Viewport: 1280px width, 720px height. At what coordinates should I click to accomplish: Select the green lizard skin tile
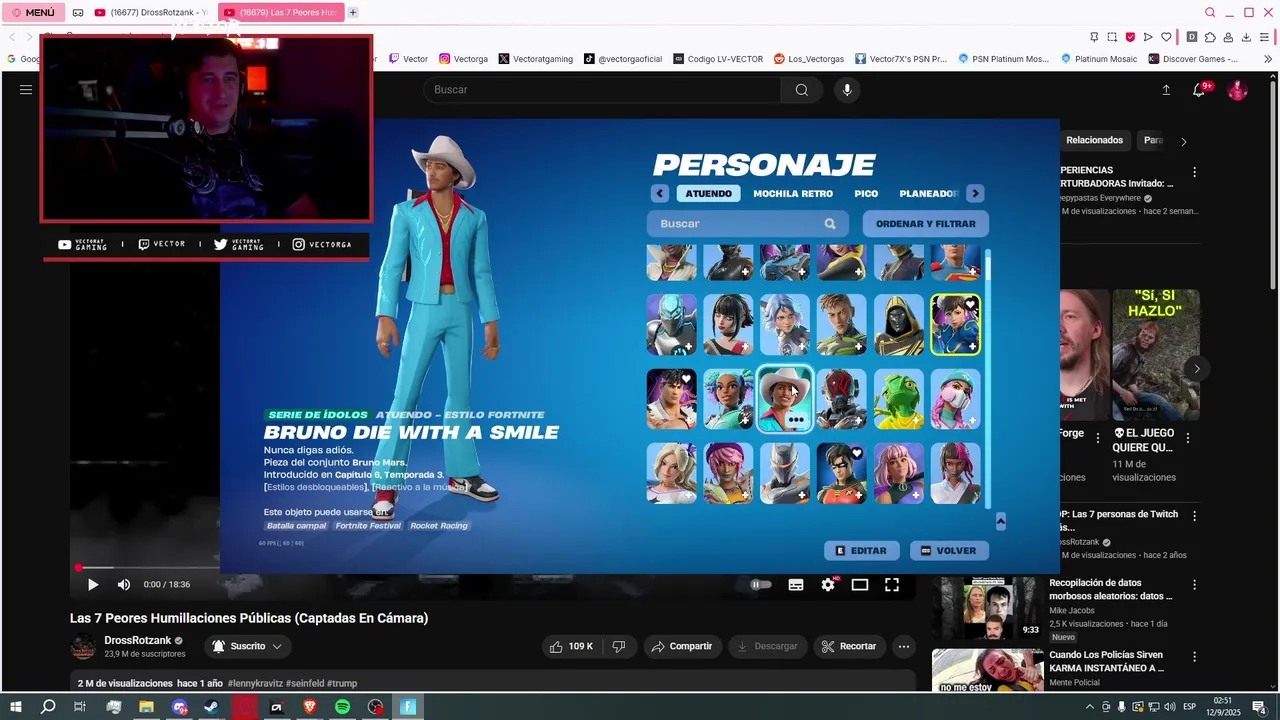[x=899, y=399]
